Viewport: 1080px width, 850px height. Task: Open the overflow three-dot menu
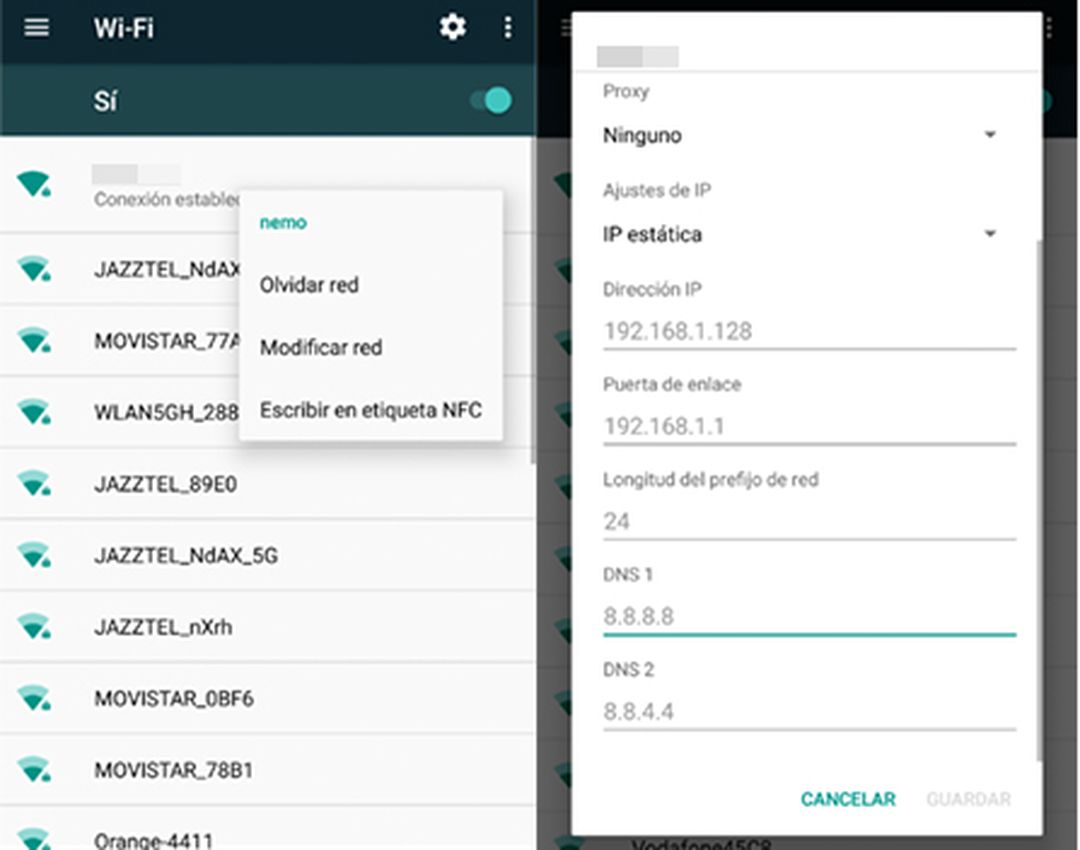[508, 28]
